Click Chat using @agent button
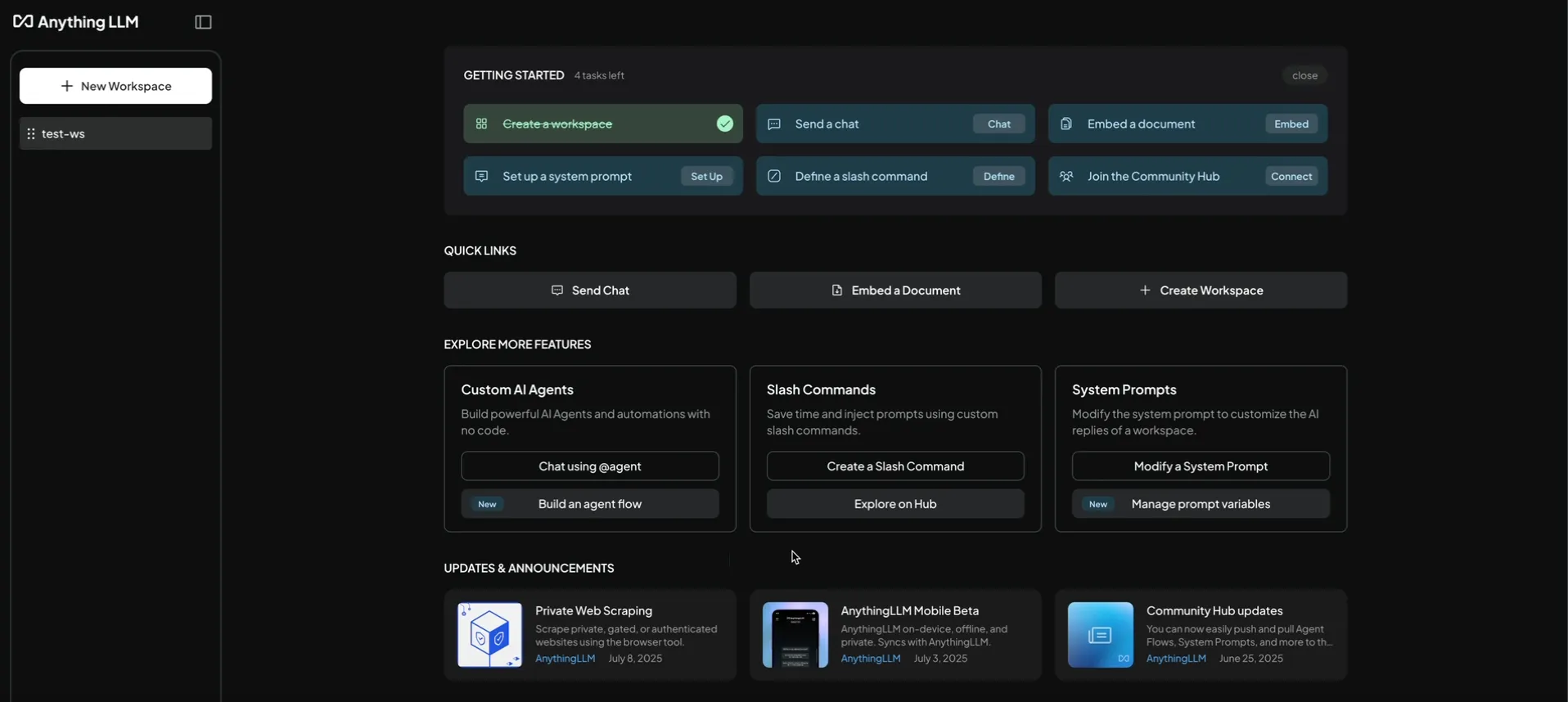 [x=590, y=466]
